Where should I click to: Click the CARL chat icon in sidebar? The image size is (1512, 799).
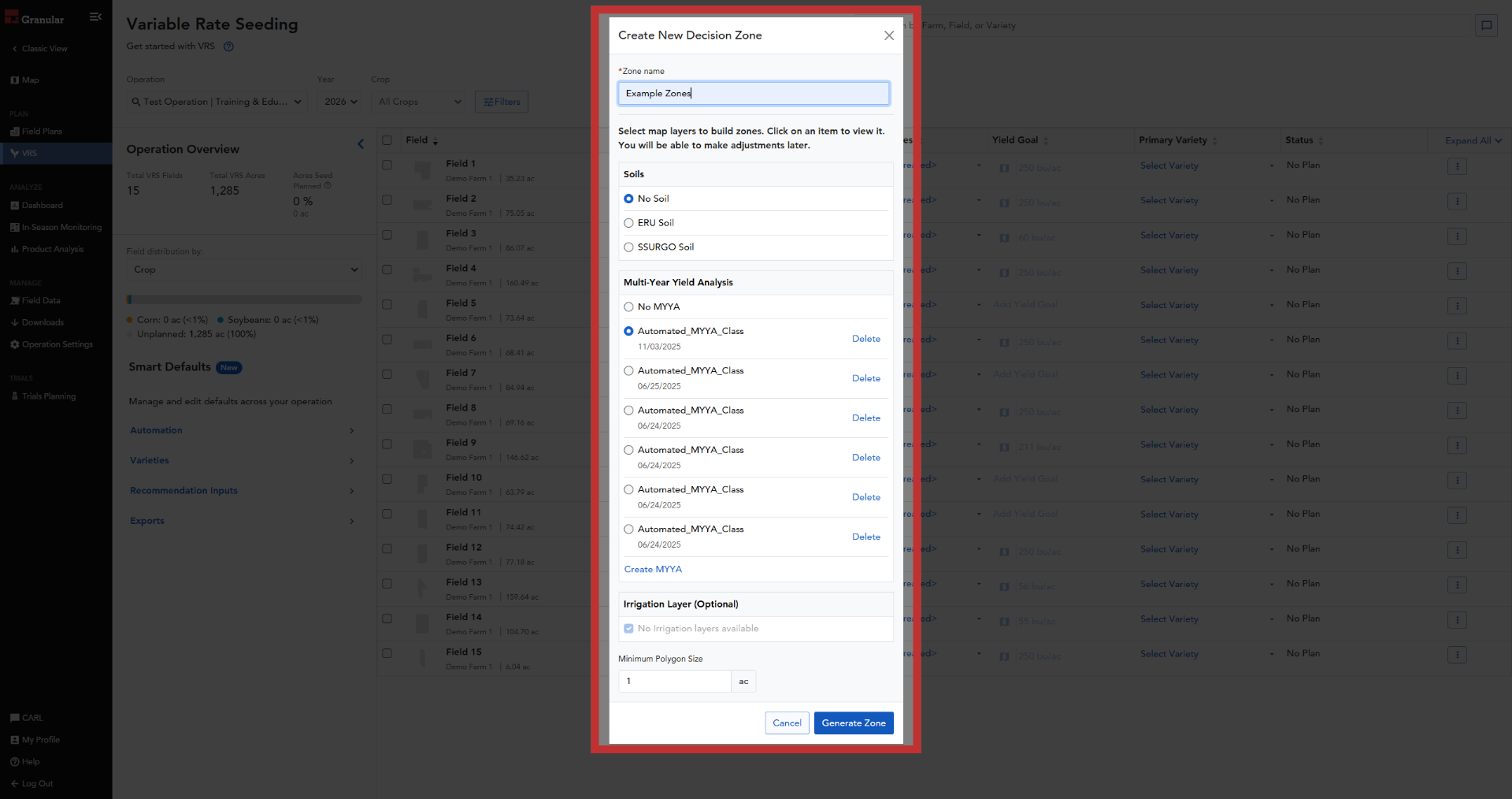(14, 718)
